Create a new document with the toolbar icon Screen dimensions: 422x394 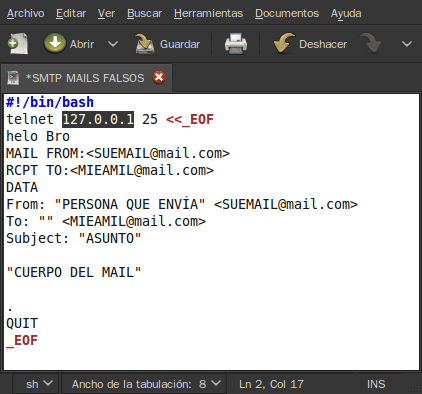tap(17, 44)
